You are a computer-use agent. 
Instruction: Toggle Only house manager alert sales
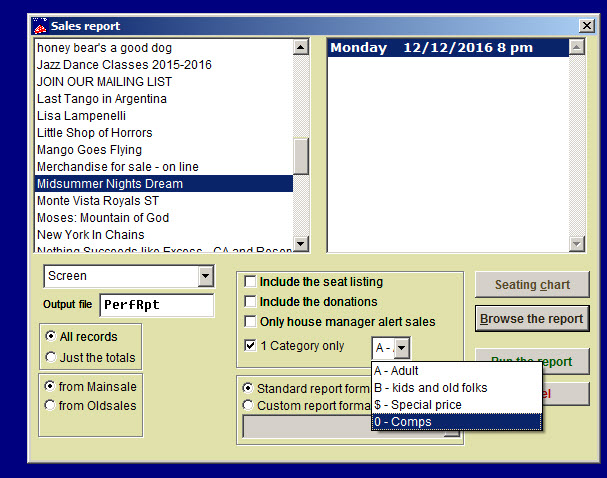pos(251,321)
